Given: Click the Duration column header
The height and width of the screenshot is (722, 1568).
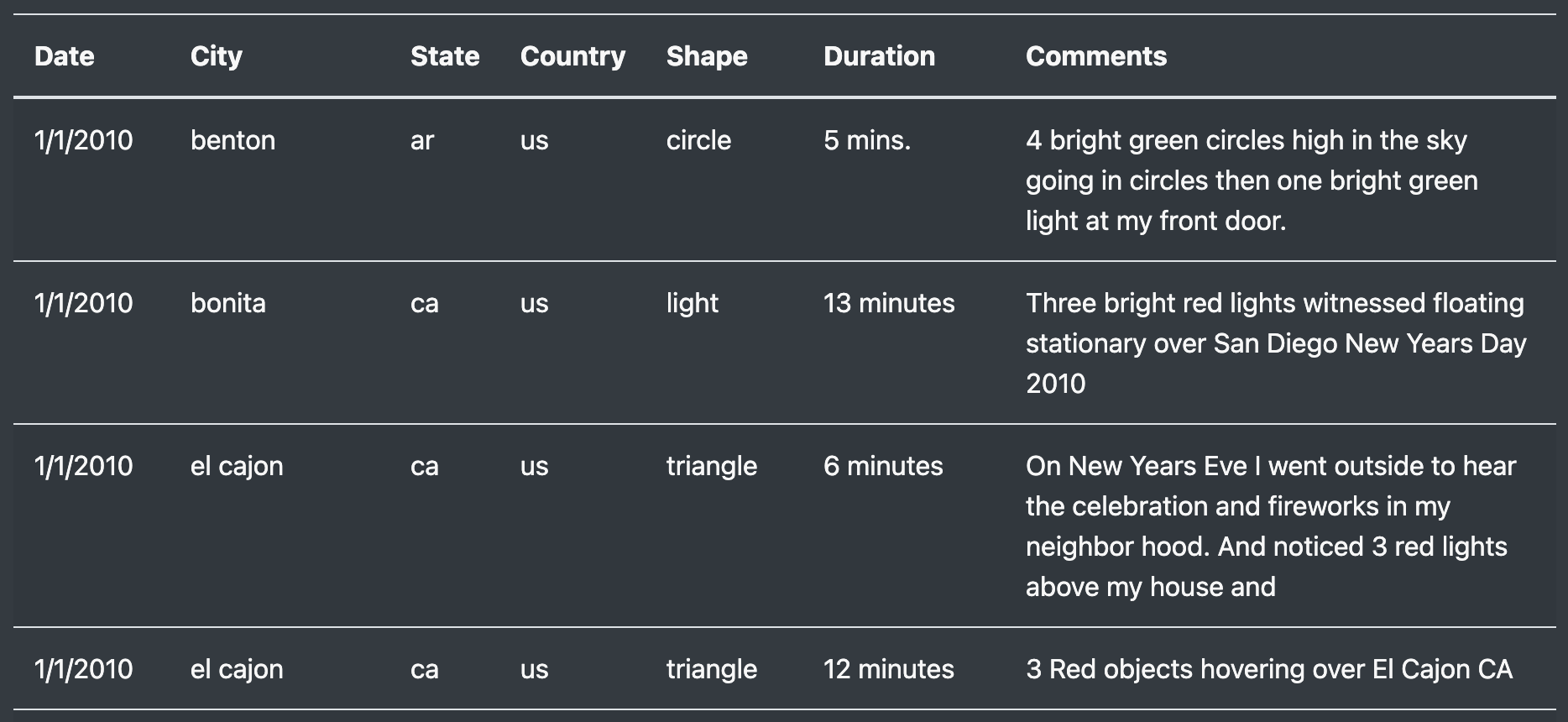Looking at the screenshot, I should click(879, 56).
